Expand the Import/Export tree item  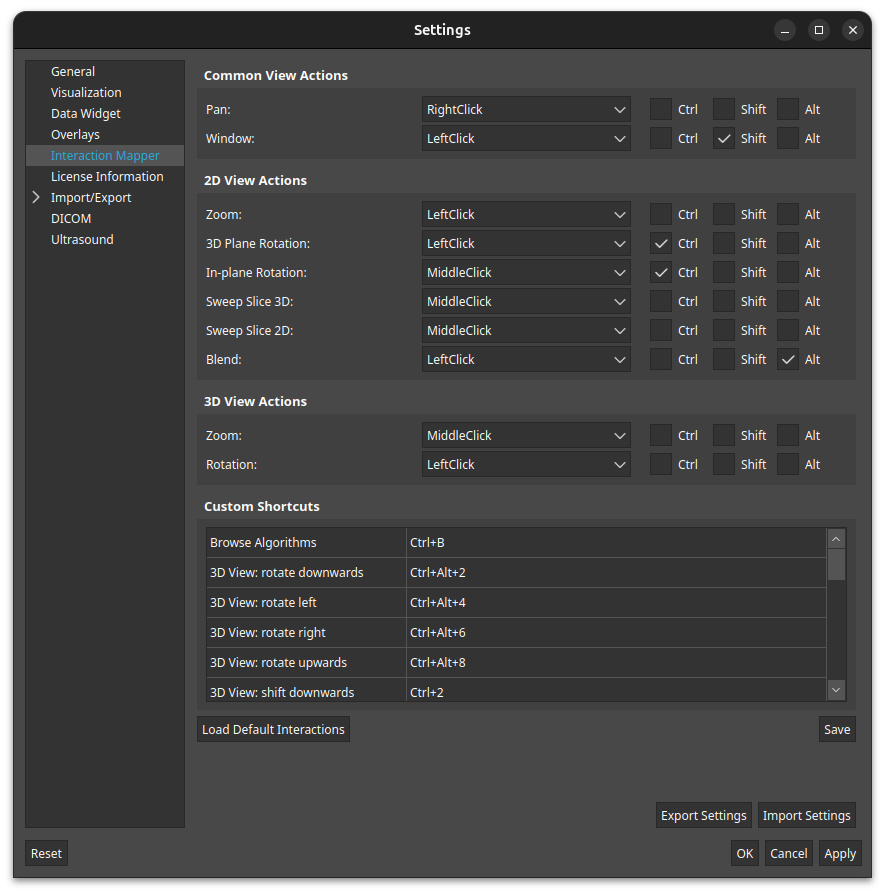pos(36,197)
